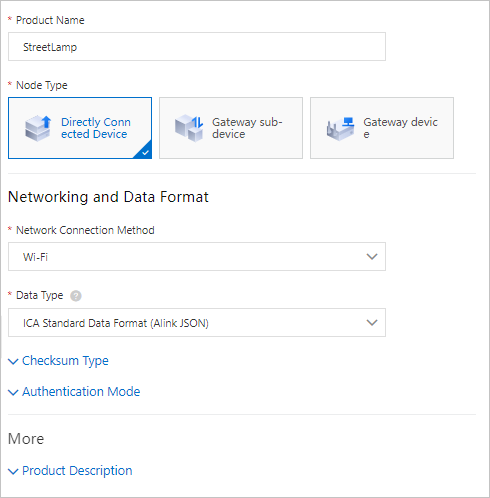Image resolution: width=490 pixels, height=498 pixels.
Task: Select Gateway device node type
Action: [x=382, y=128]
